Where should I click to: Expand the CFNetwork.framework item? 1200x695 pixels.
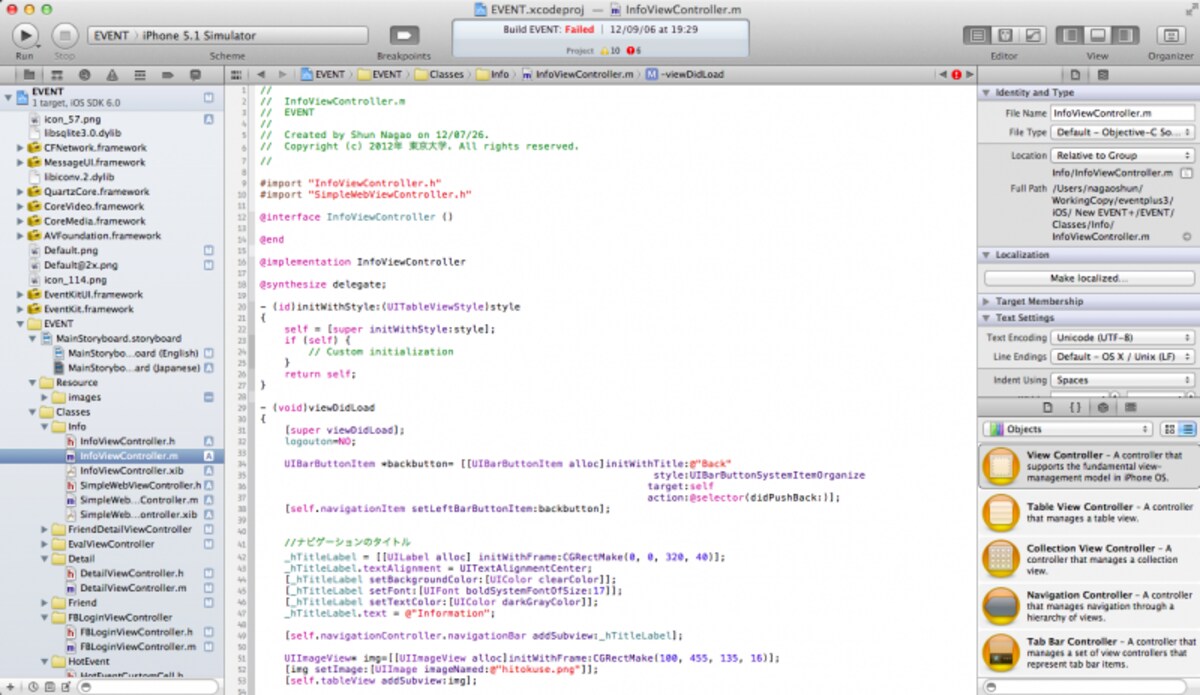click(20, 147)
